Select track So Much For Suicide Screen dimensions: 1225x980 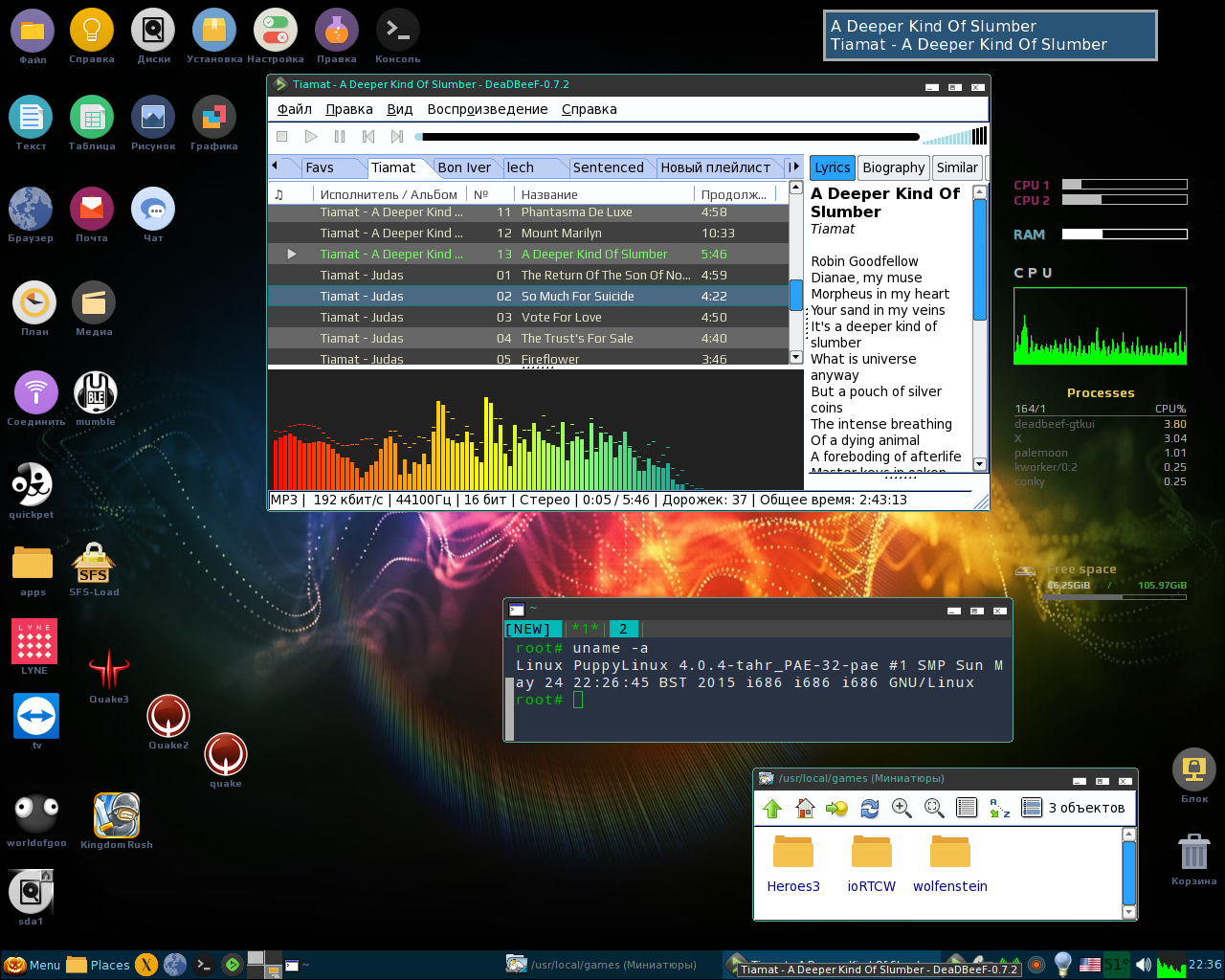point(527,297)
